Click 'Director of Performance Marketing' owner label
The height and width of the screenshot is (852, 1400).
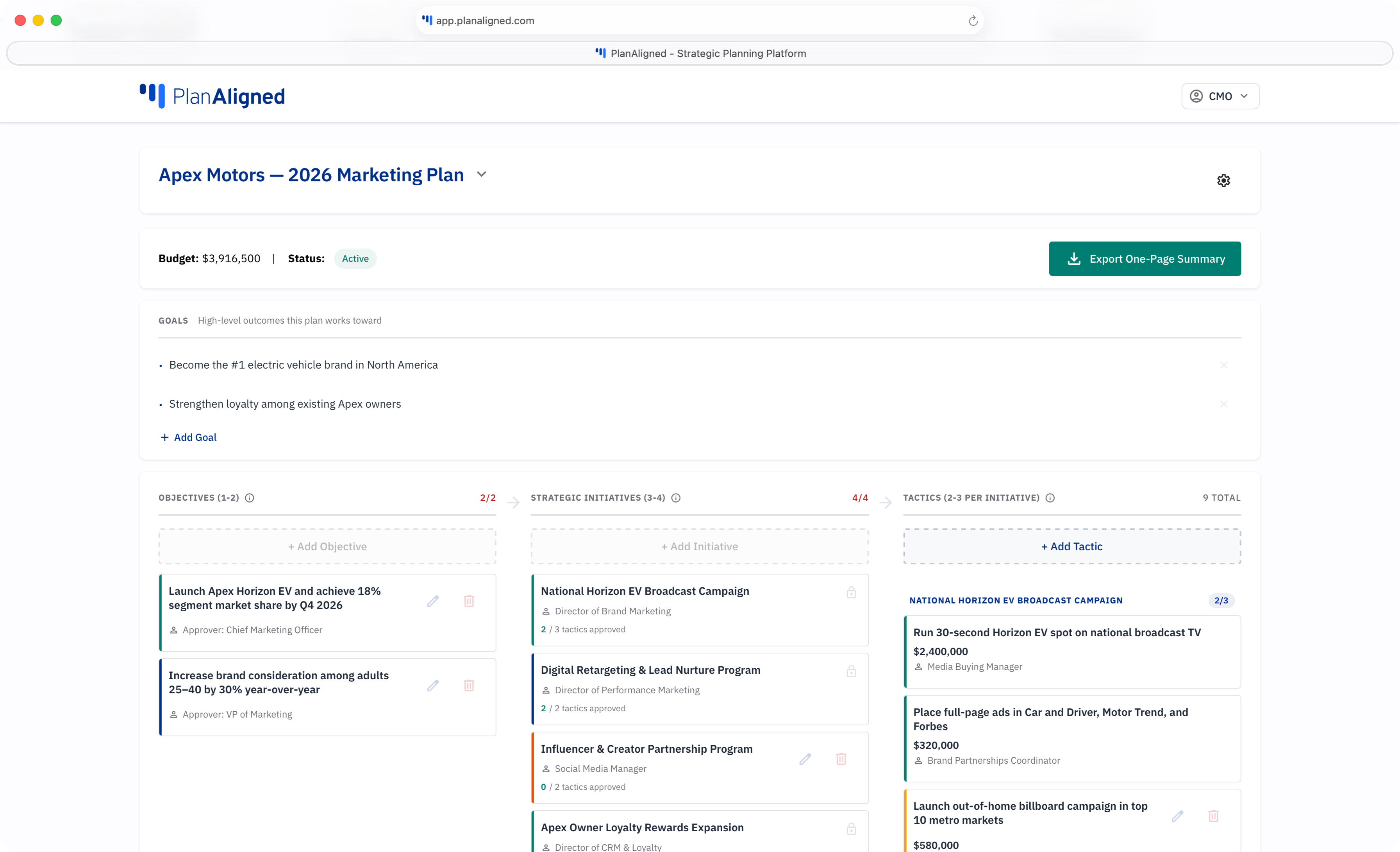point(627,690)
